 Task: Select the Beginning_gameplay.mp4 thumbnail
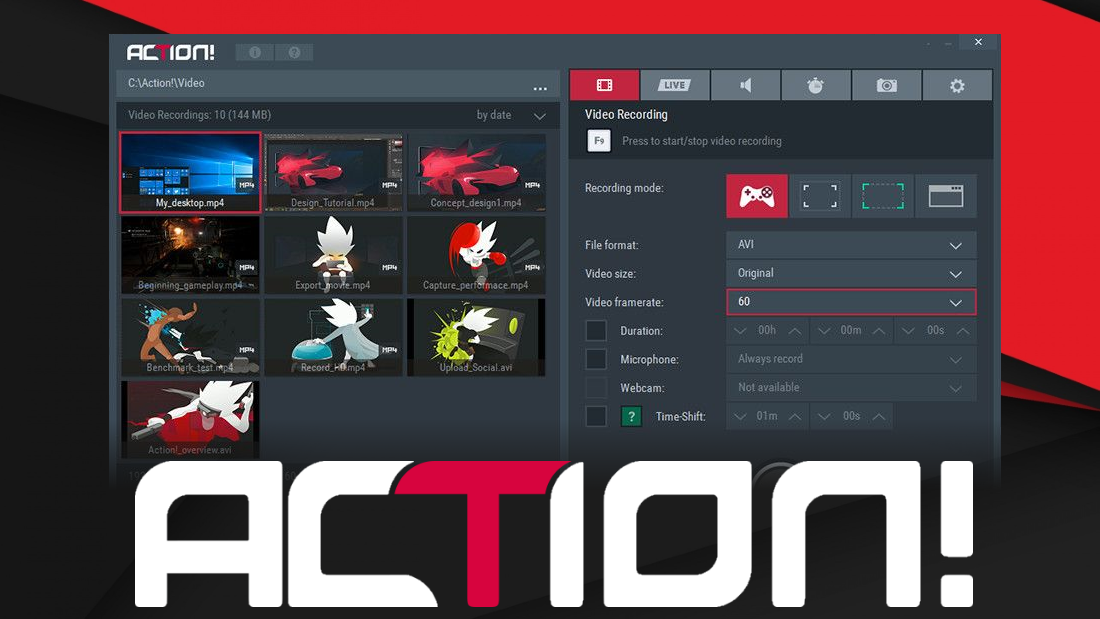coord(190,255)
